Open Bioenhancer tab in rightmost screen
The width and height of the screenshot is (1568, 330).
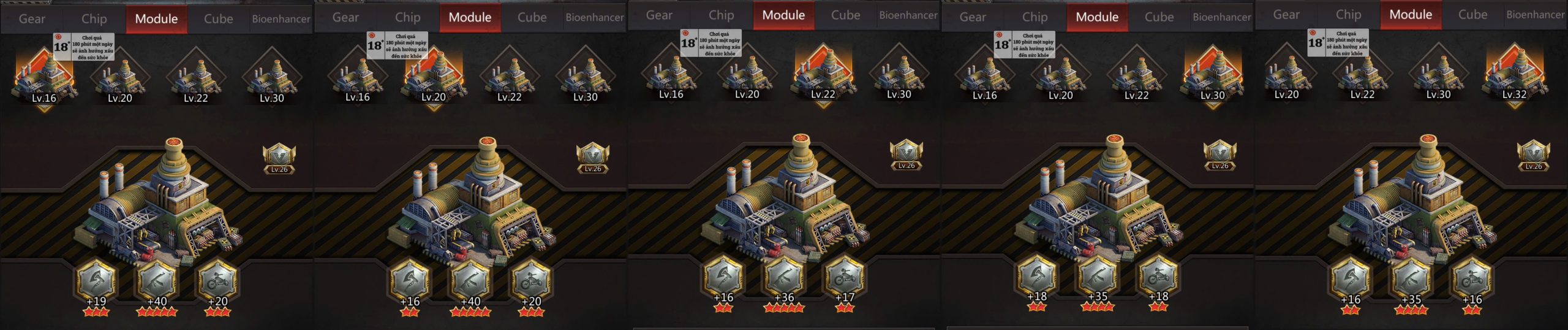(x=1535, y=15)
